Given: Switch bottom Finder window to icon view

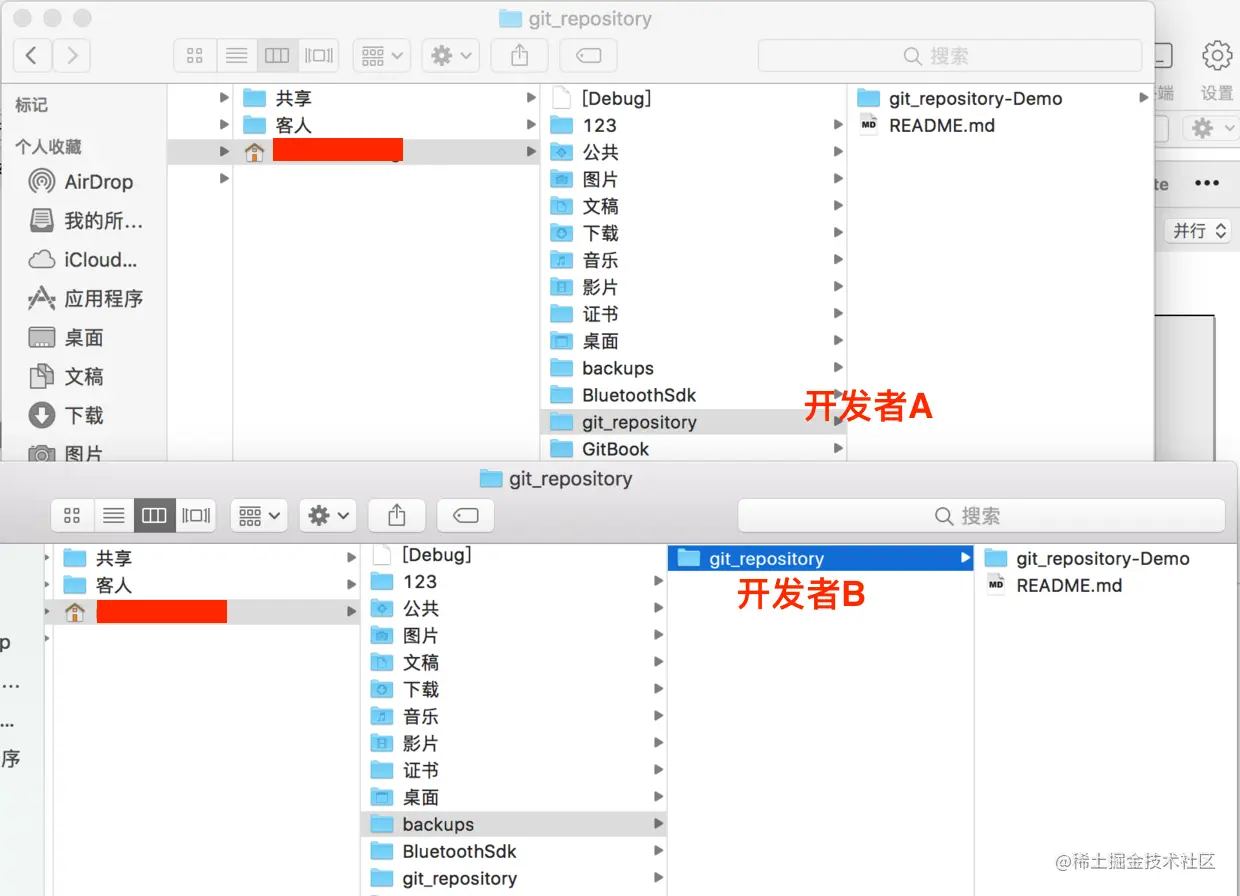Looking at the screenshot, I should coord(72,516).
